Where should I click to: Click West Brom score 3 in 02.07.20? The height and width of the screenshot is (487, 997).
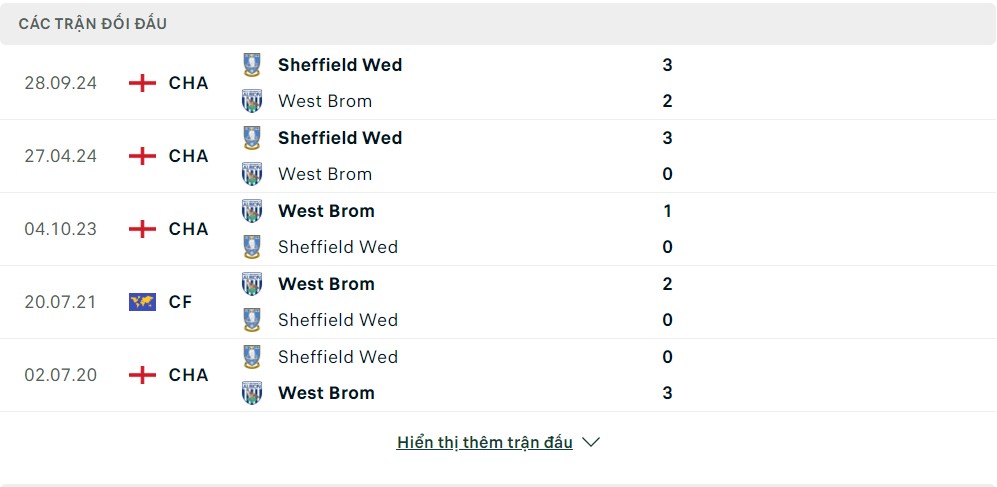click(667, 393)
